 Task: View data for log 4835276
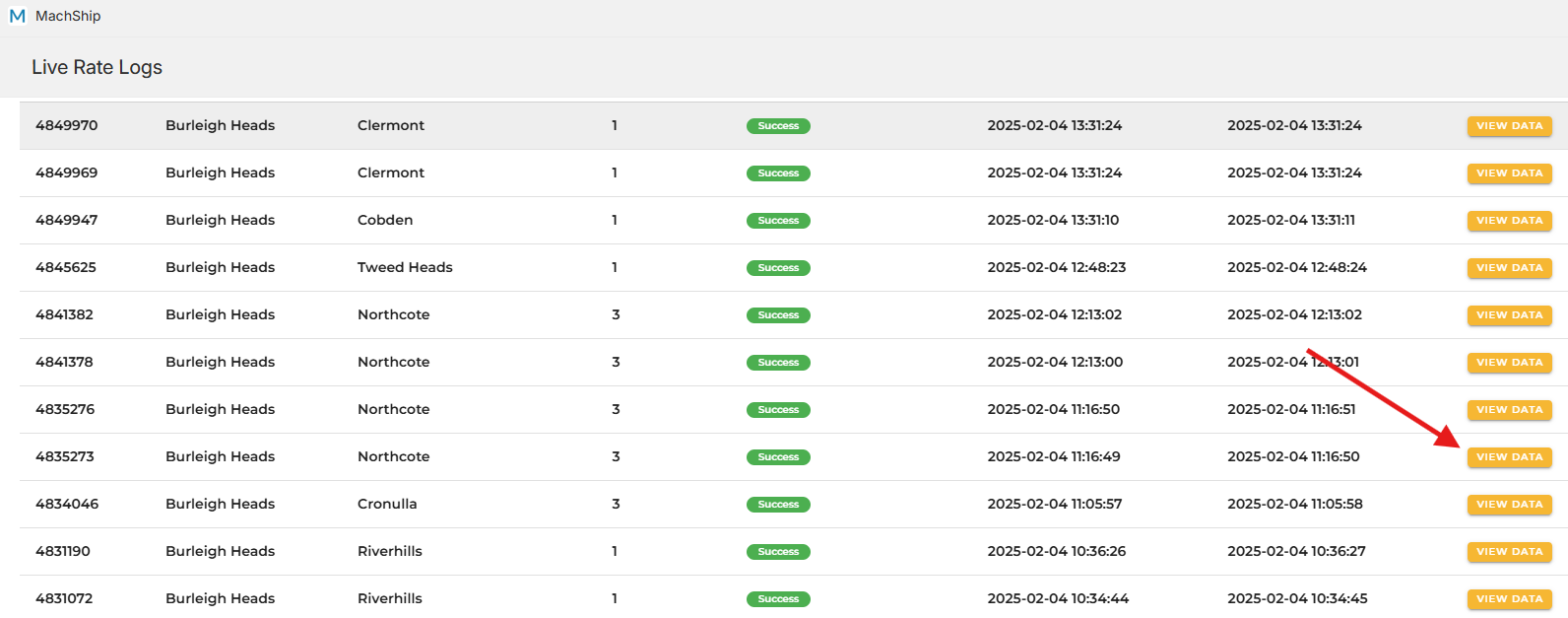click(x=1509, y=410)
